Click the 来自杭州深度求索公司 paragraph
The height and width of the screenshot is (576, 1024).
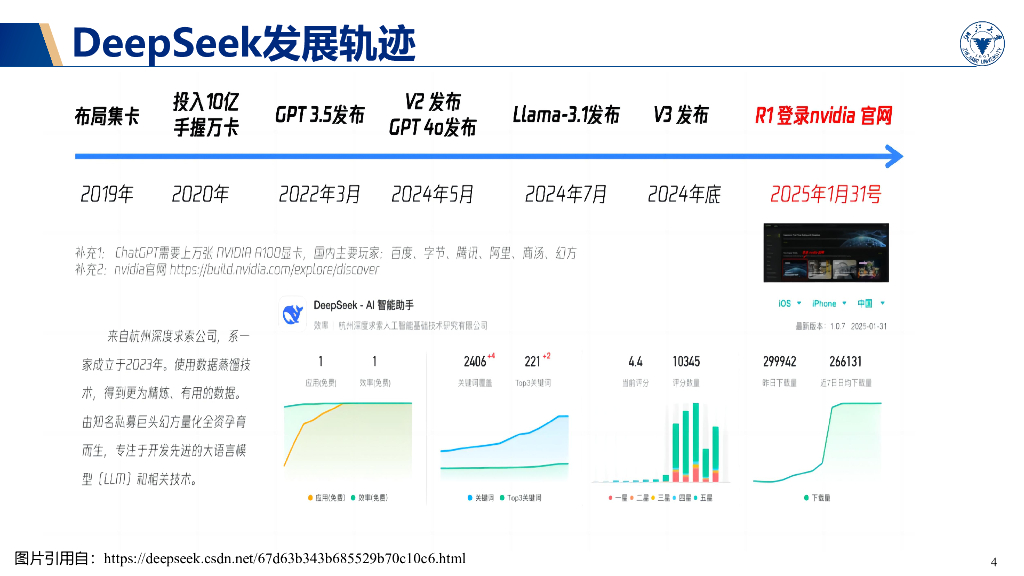point(166,408)
